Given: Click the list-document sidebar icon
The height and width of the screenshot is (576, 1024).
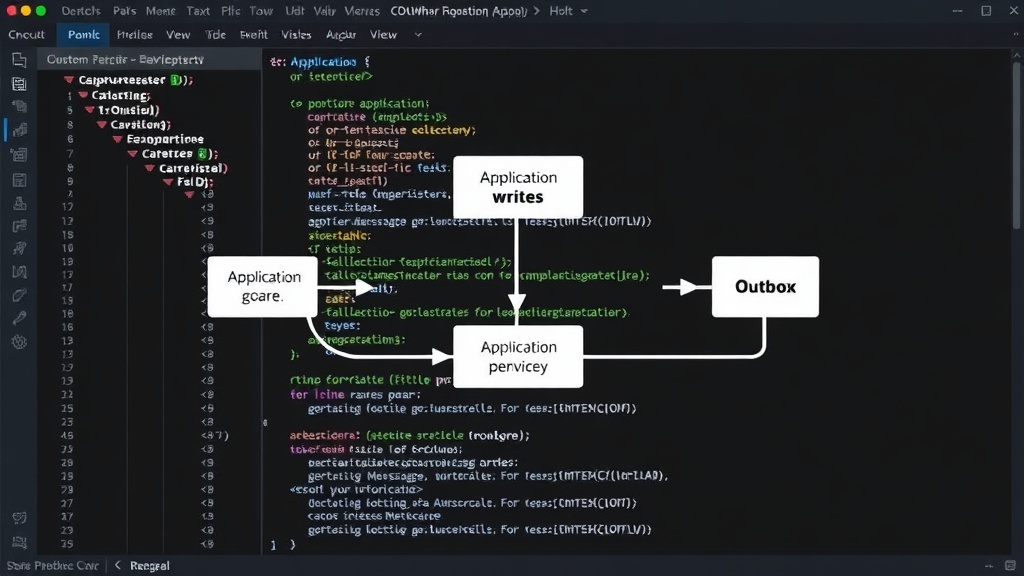Looking at the screenshot, I should pos(19,84).
